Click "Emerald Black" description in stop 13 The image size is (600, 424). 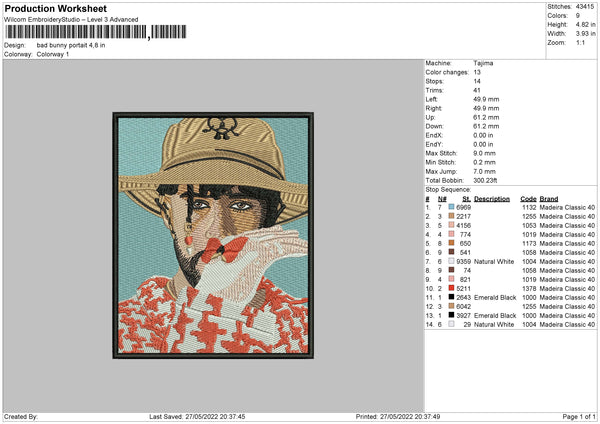point(495,315)
